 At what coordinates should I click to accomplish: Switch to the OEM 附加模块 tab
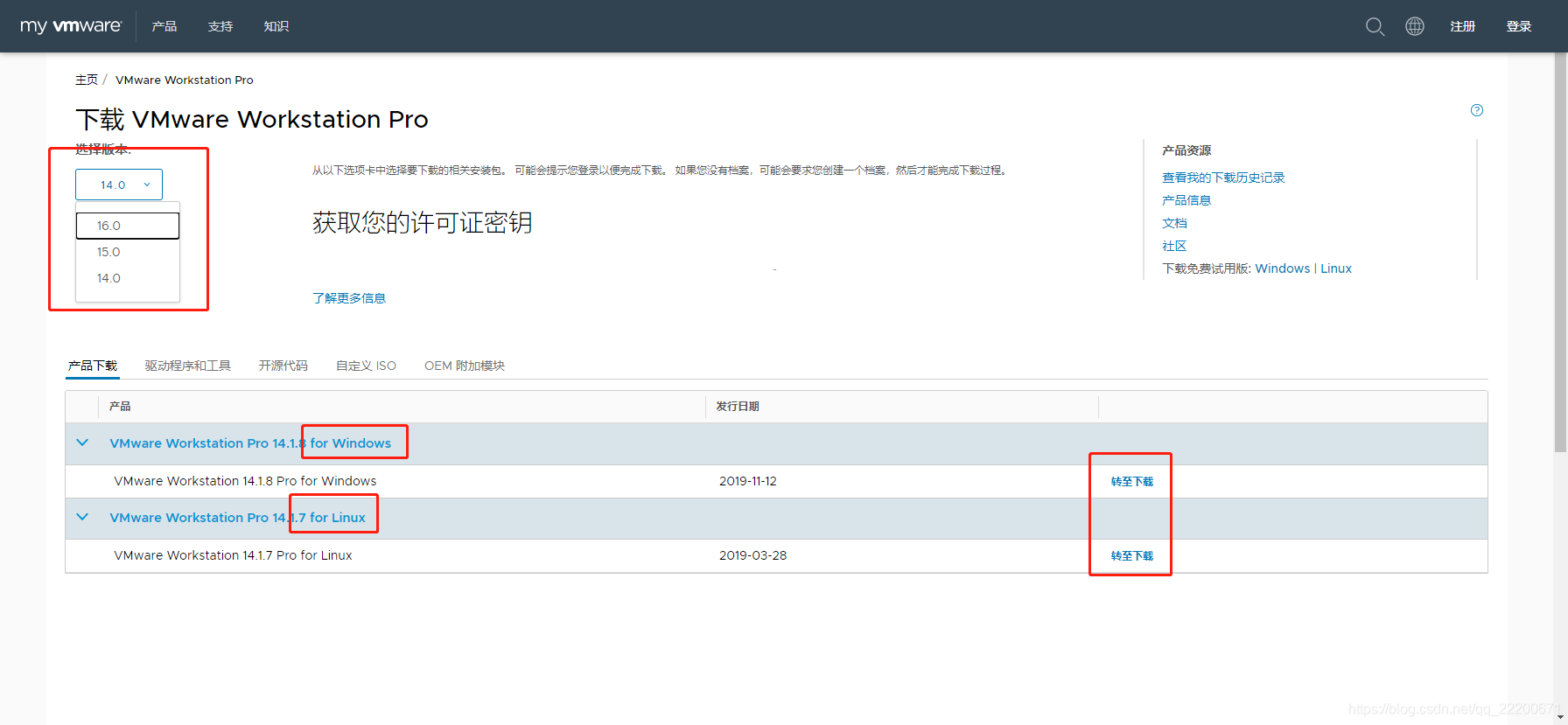(x=465, y=366)
